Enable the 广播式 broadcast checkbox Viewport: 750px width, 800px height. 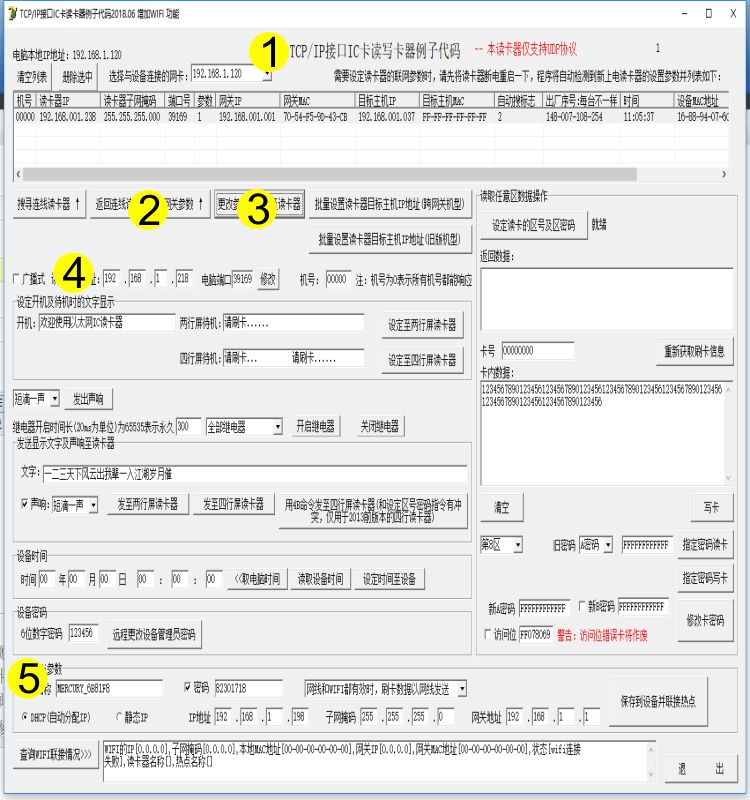(x=17, y=279)
